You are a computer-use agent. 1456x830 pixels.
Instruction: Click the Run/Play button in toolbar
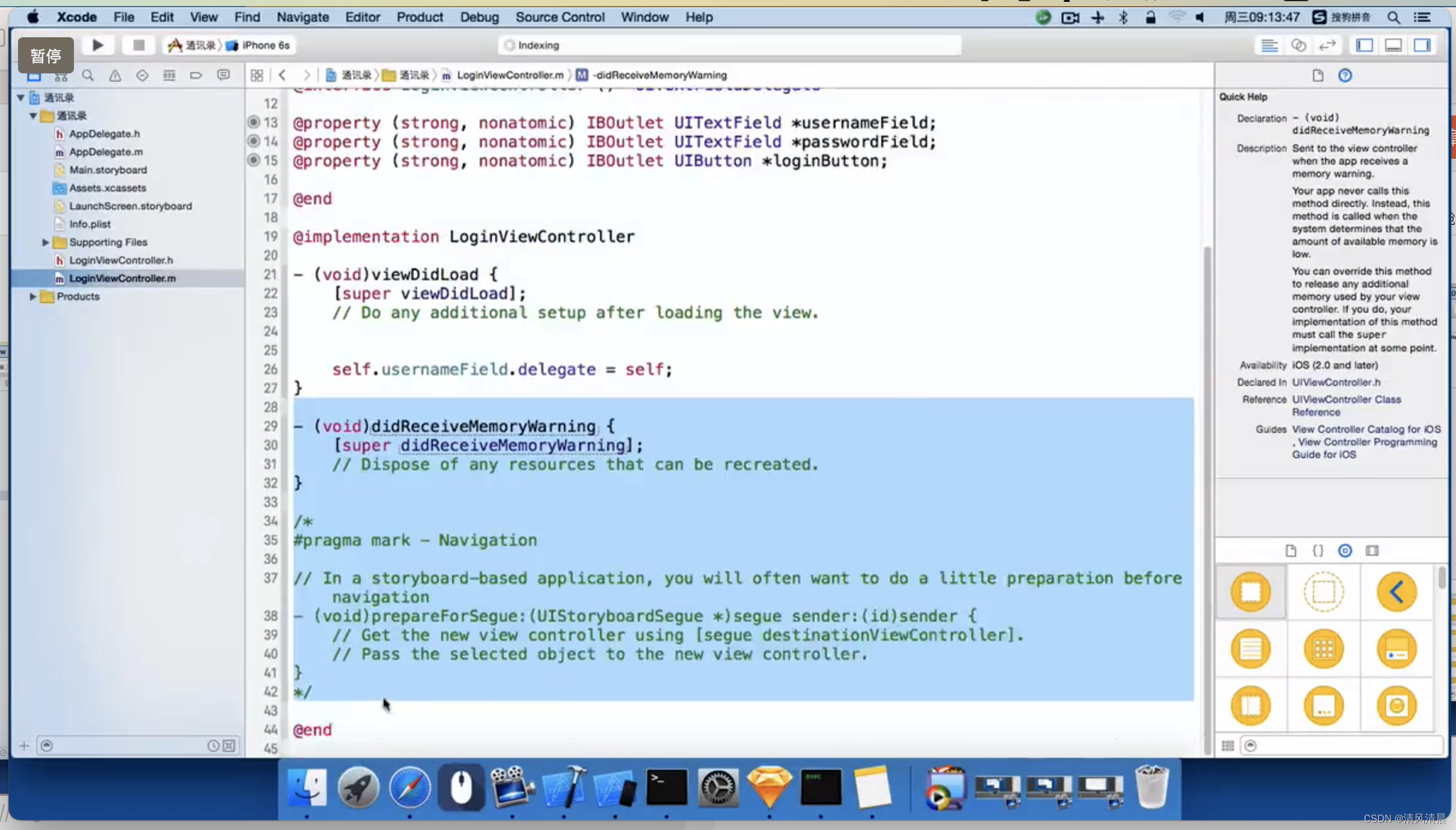[x=97, y=44]
